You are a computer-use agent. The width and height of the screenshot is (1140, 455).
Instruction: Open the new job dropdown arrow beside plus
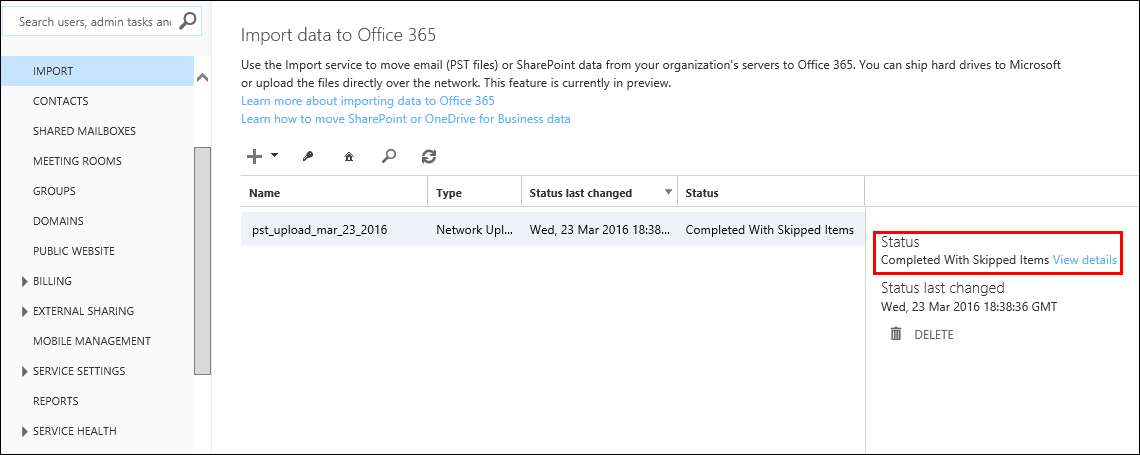274,155
